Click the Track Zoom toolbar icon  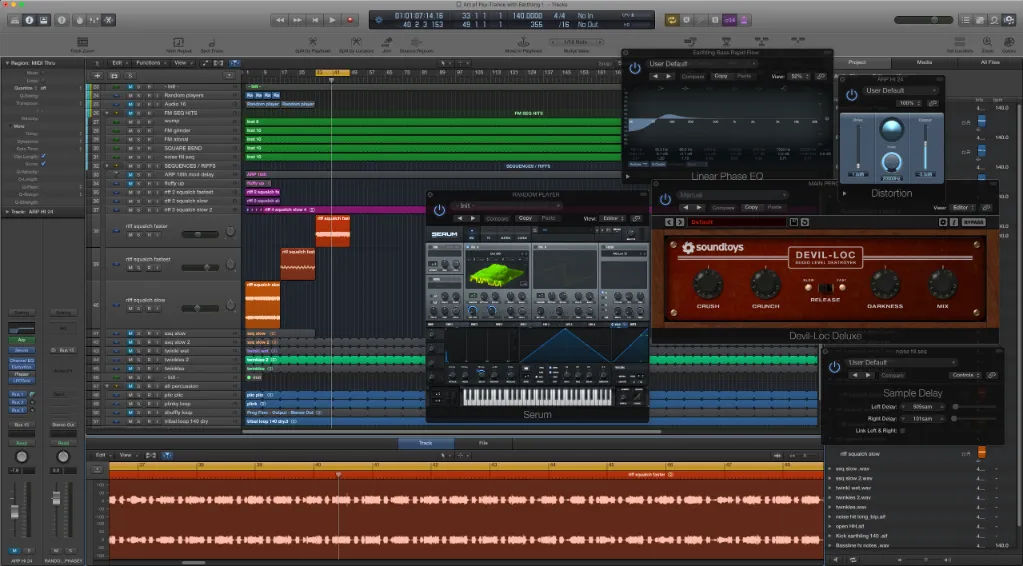point(83,44)
